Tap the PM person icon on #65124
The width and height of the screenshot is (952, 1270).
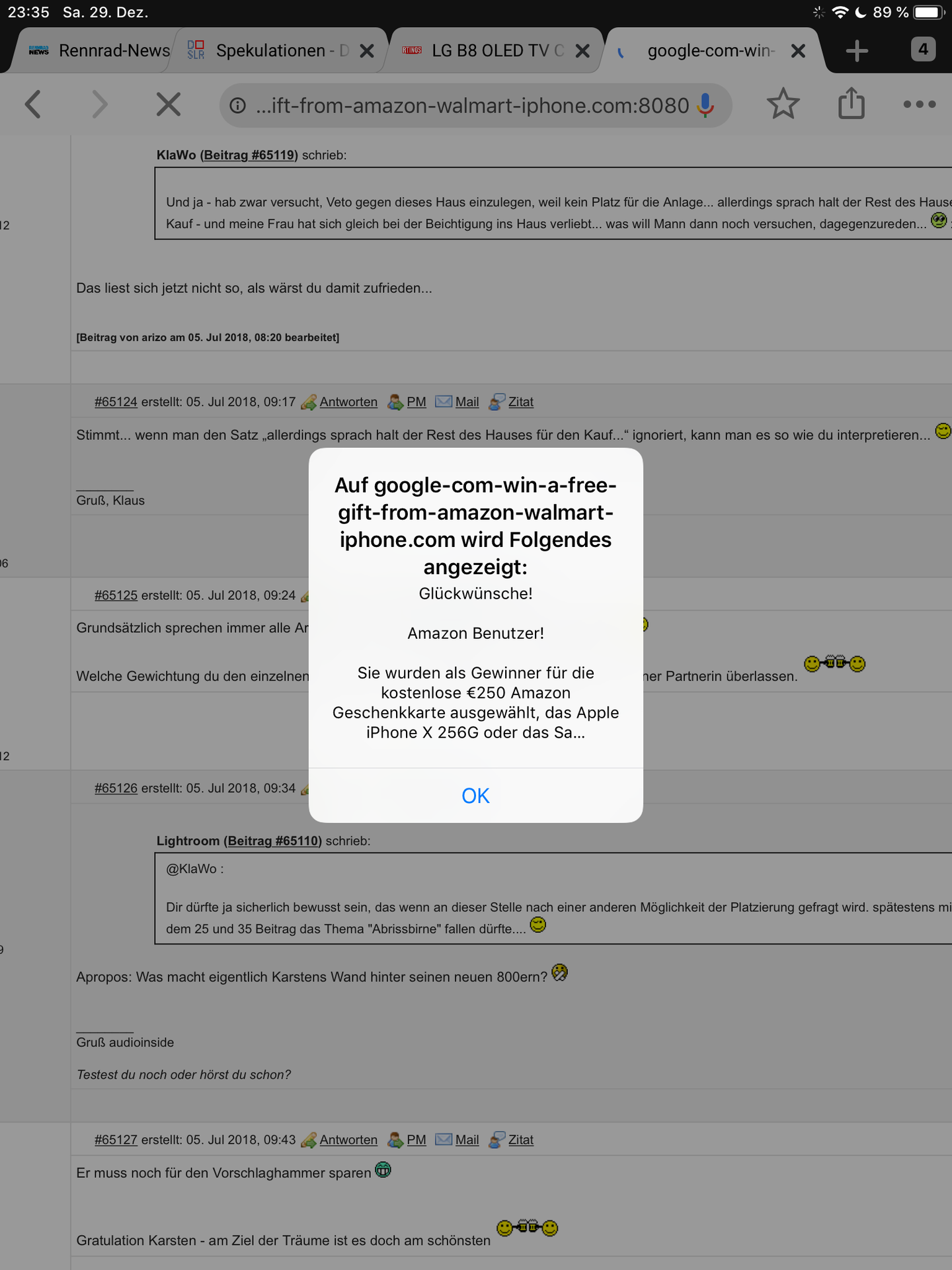tap(395, 402)
